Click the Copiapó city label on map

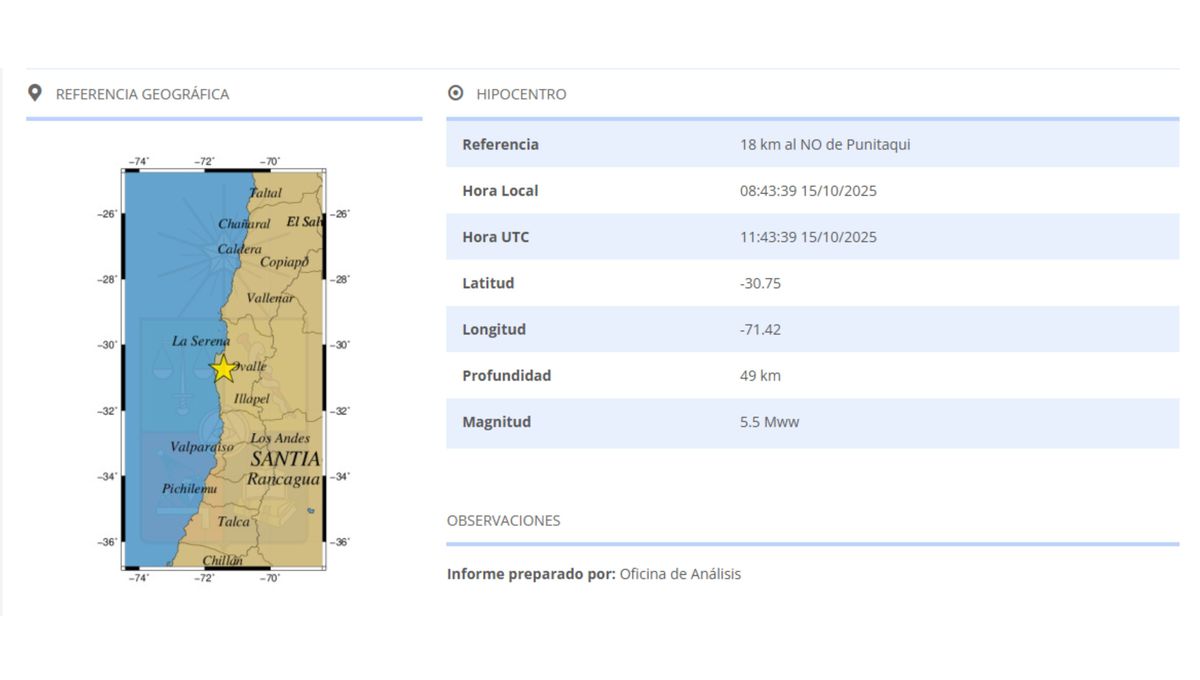[284, 262]
